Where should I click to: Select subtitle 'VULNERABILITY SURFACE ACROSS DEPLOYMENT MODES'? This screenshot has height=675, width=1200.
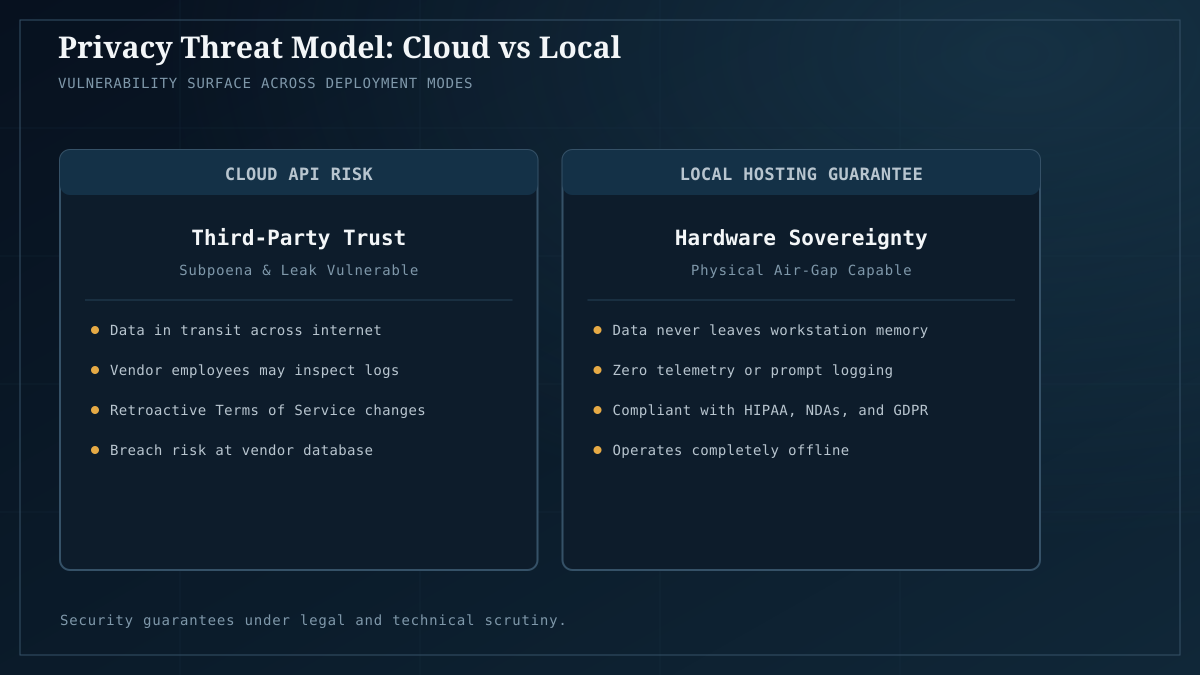265,83
